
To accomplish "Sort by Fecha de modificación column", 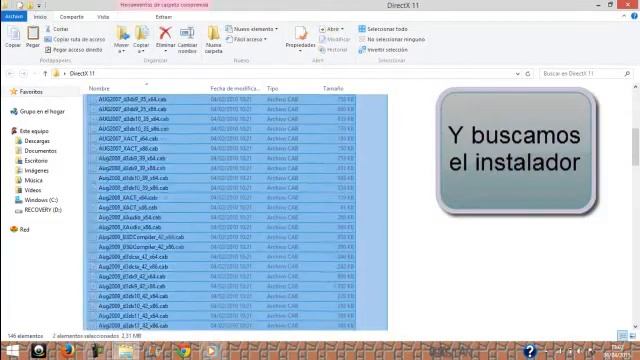I will pos(235,88).
